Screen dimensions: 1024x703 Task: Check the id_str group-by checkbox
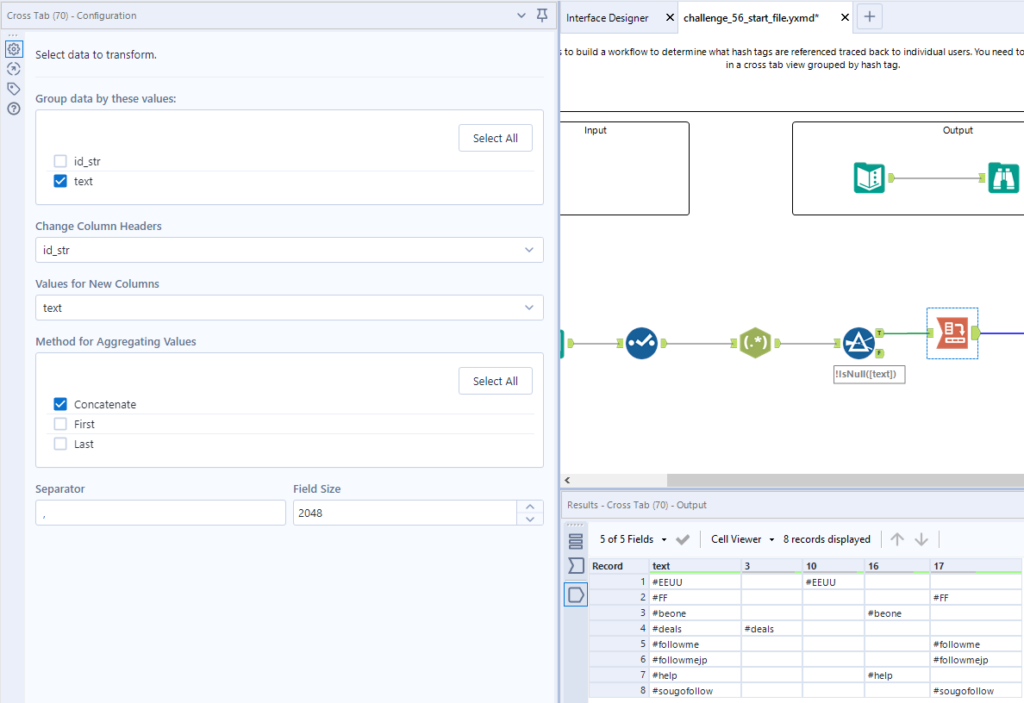click(x=61, y=161)
